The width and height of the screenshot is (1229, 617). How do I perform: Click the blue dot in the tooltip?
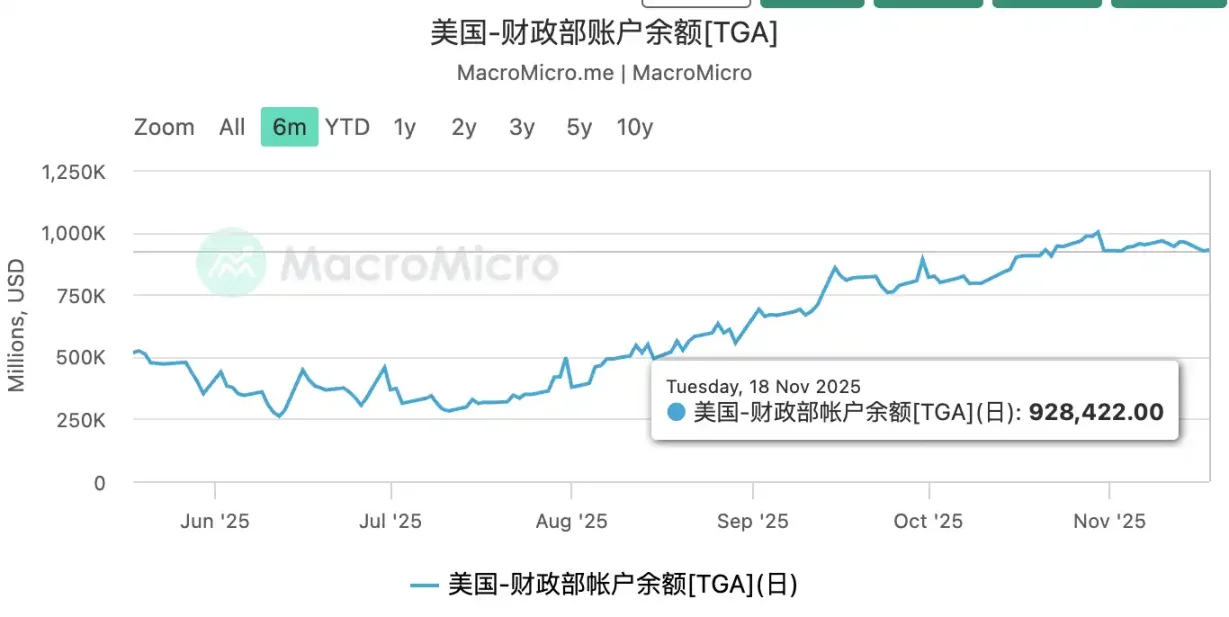click(676, 412)
